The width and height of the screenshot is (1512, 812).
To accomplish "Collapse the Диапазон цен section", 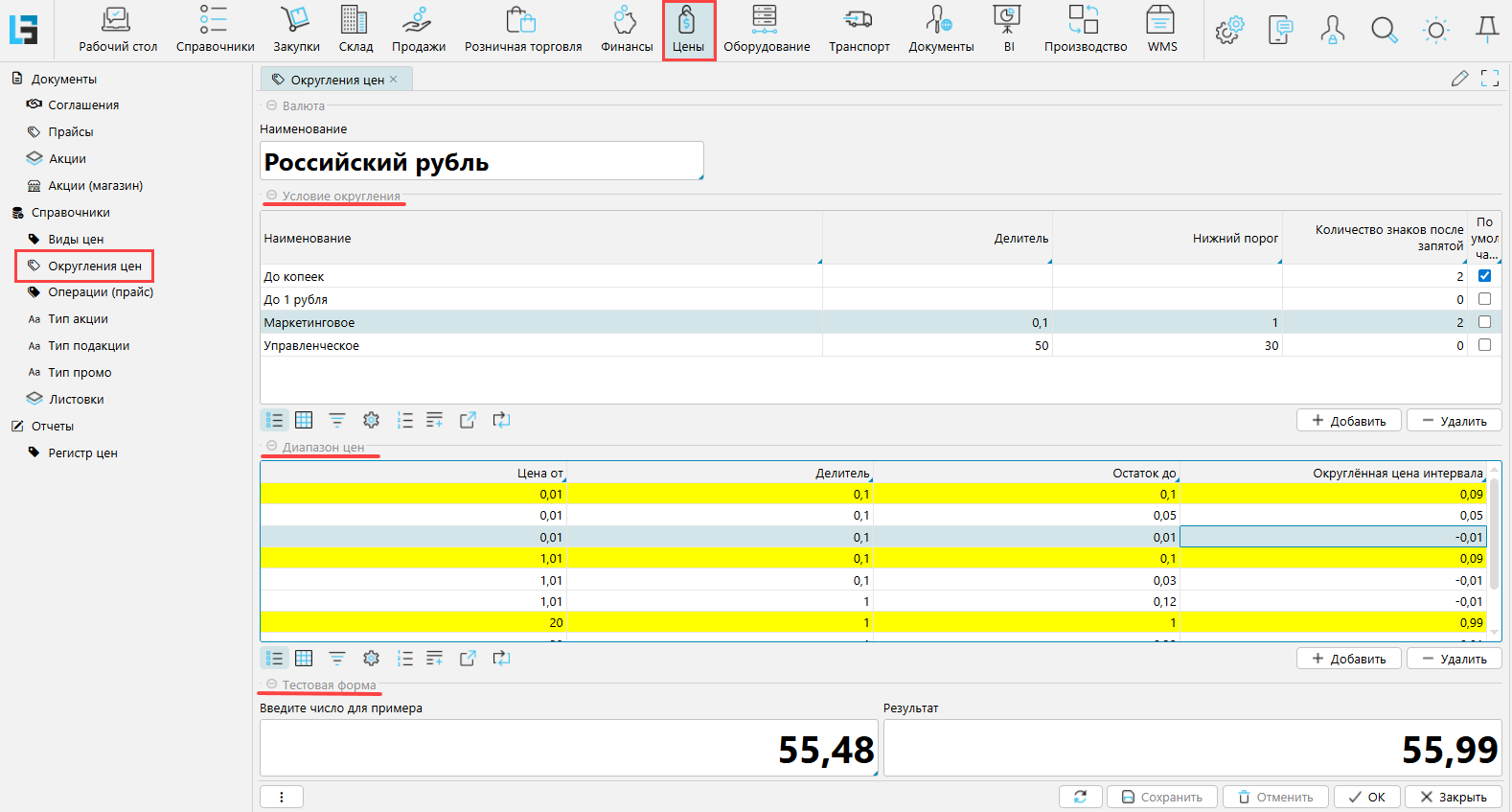I will (272, 447).
